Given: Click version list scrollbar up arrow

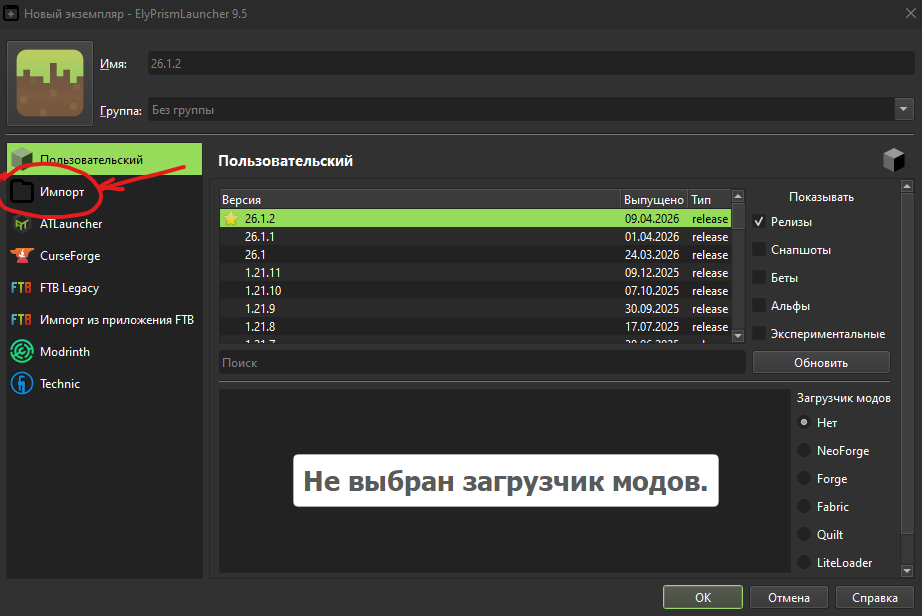Looking at the screenshot, I should click(738, 196).
